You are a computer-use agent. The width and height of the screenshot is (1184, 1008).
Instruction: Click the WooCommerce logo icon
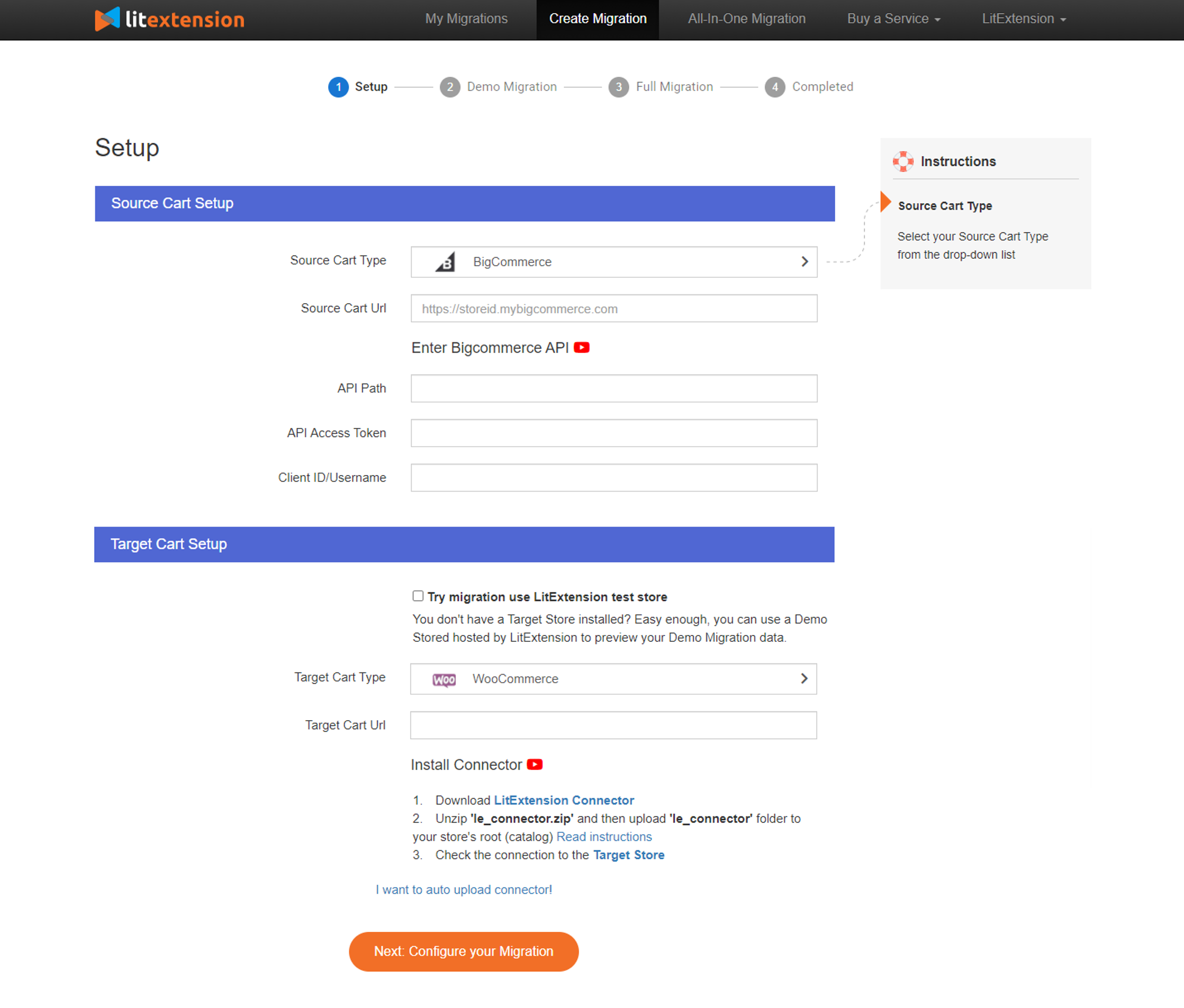444,679
